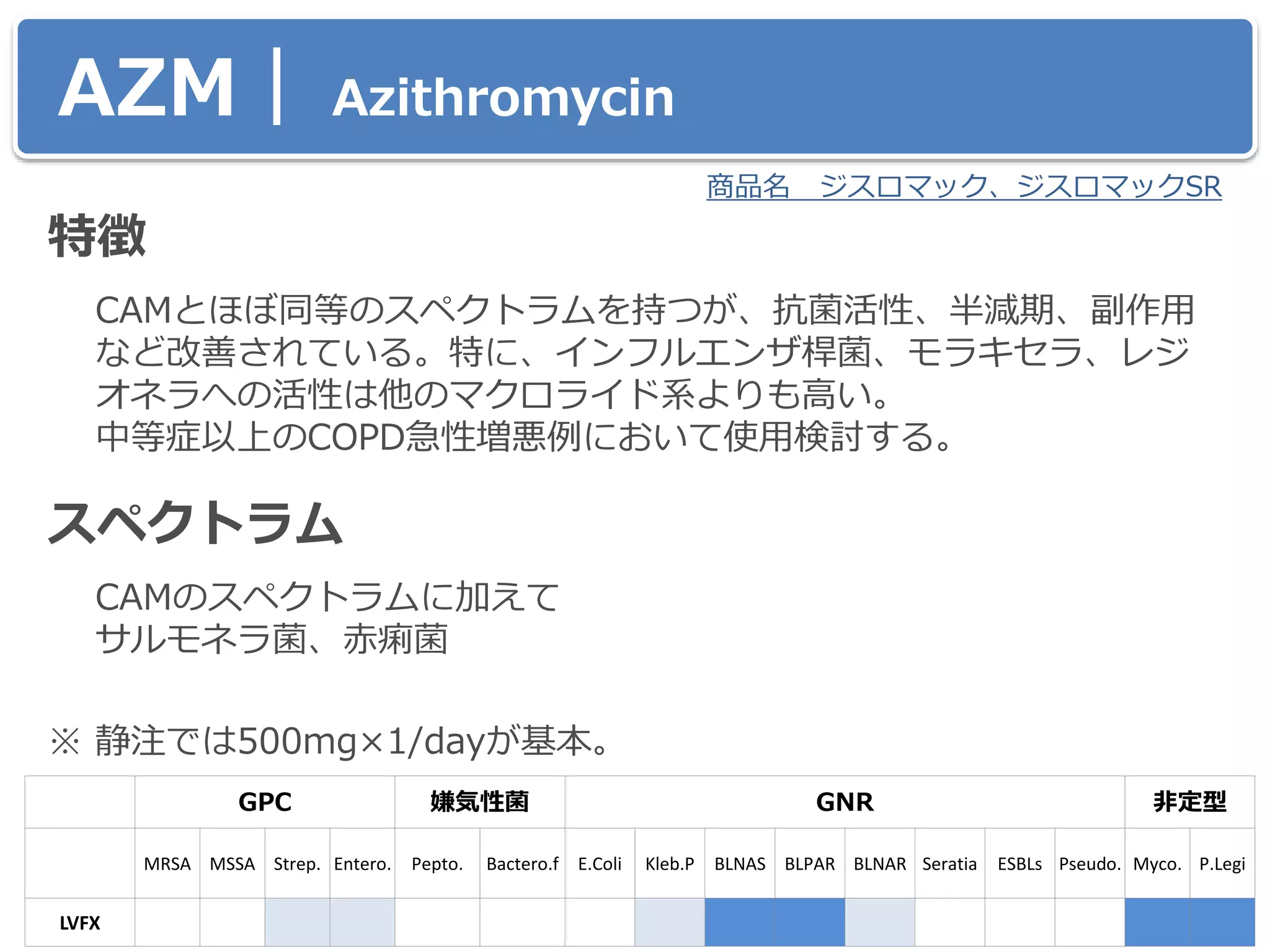This screenshot has width=1270, height=952.
Task: Click the CAMのスペクトラムに加えて line
Action: (x=327, y=597)
